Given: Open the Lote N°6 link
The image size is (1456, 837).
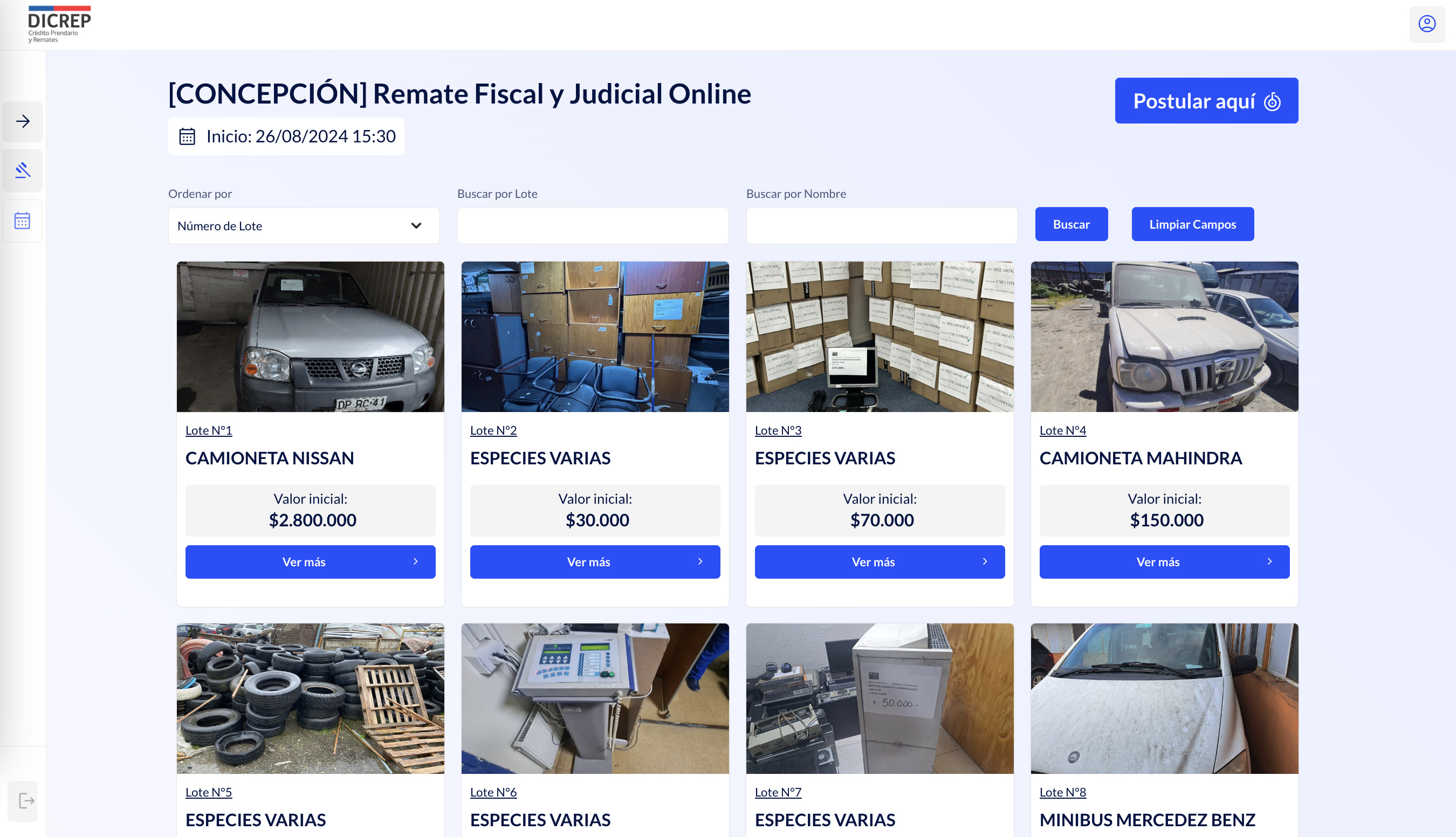Looking at the screenshot, I should pyautogui.click(x=493, y=793).
